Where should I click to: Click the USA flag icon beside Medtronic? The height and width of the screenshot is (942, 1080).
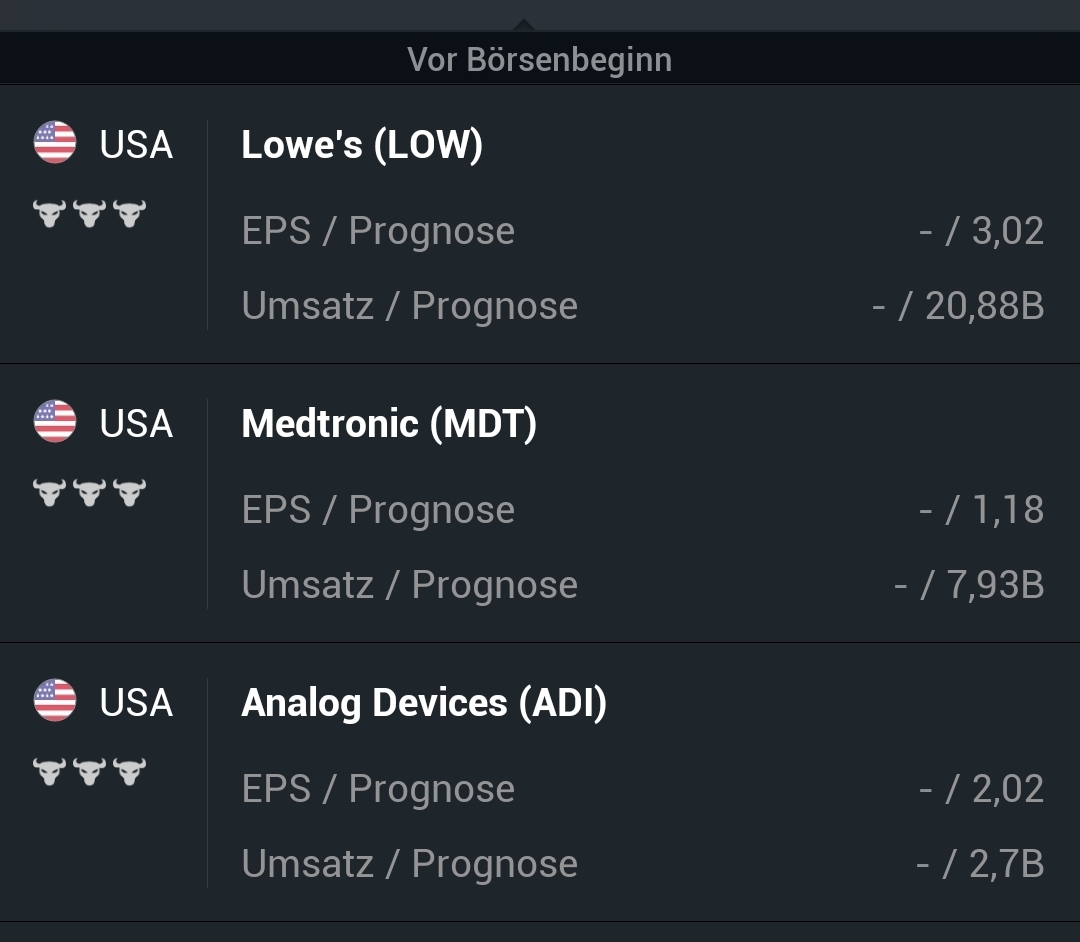pyautogui.click(x=55, y=421)
